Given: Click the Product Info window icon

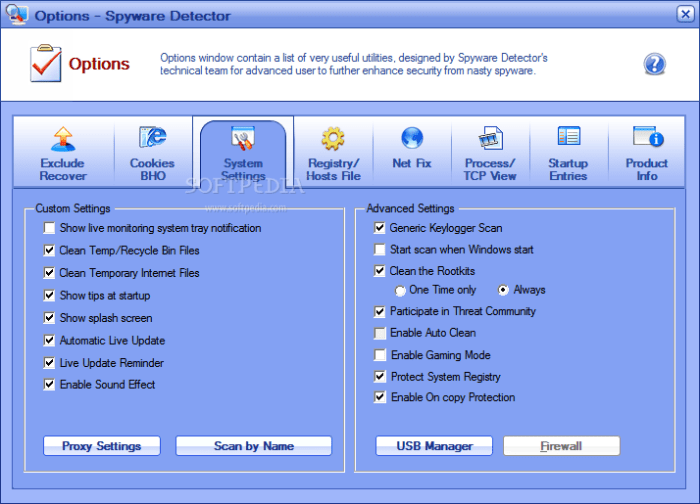Looking at the screenshot, I should pos(648,136).
